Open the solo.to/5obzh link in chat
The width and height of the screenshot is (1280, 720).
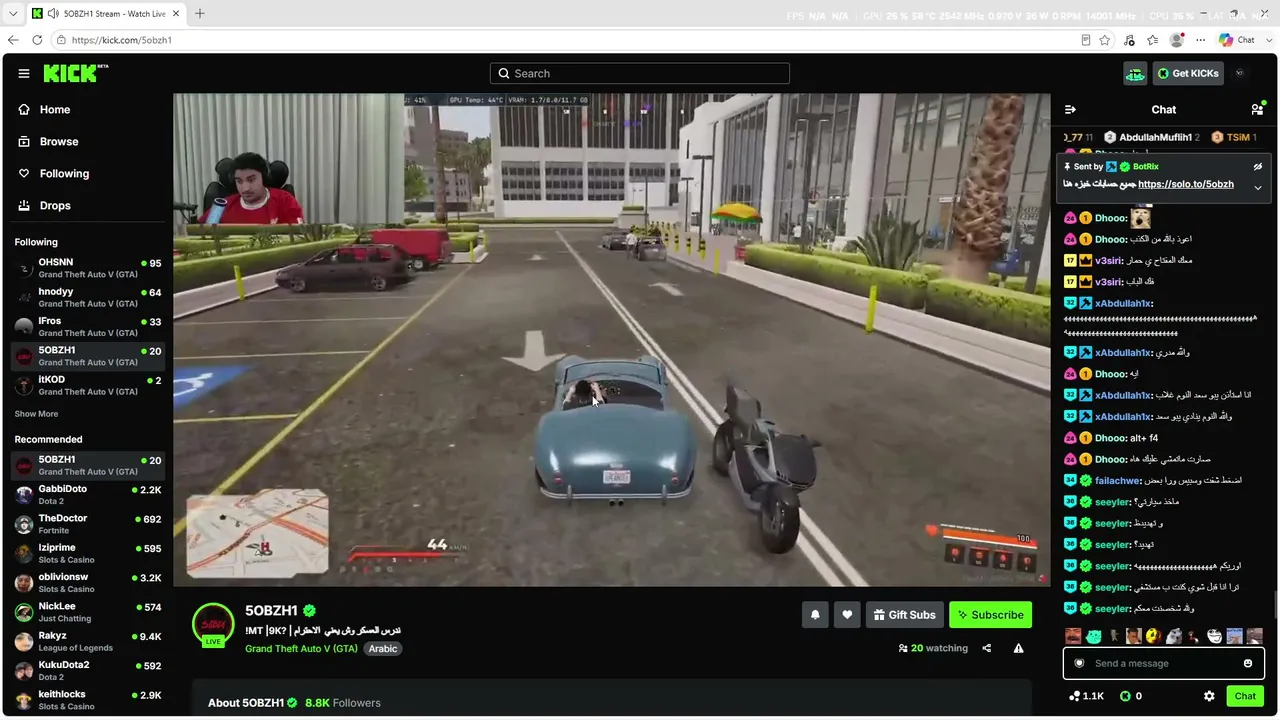tap(1186, 184)
